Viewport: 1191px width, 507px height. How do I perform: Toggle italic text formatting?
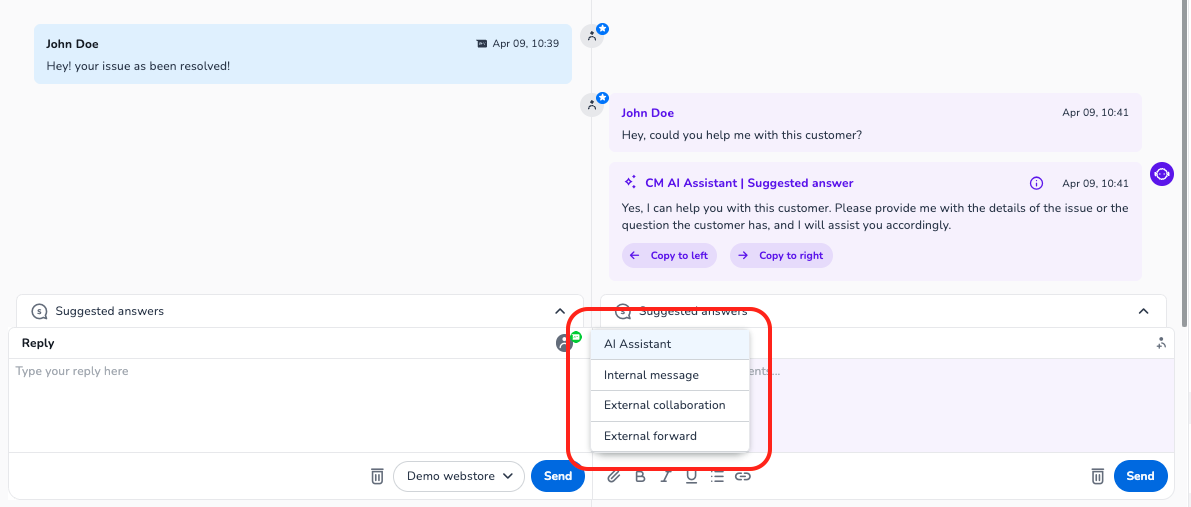coord(666,476)
